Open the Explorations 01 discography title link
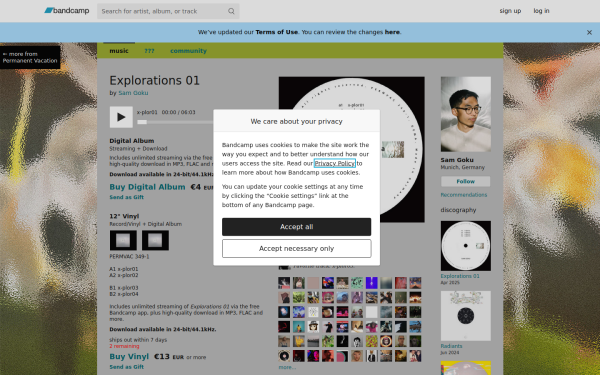This screenshot has height=375, width=600. 460,276
